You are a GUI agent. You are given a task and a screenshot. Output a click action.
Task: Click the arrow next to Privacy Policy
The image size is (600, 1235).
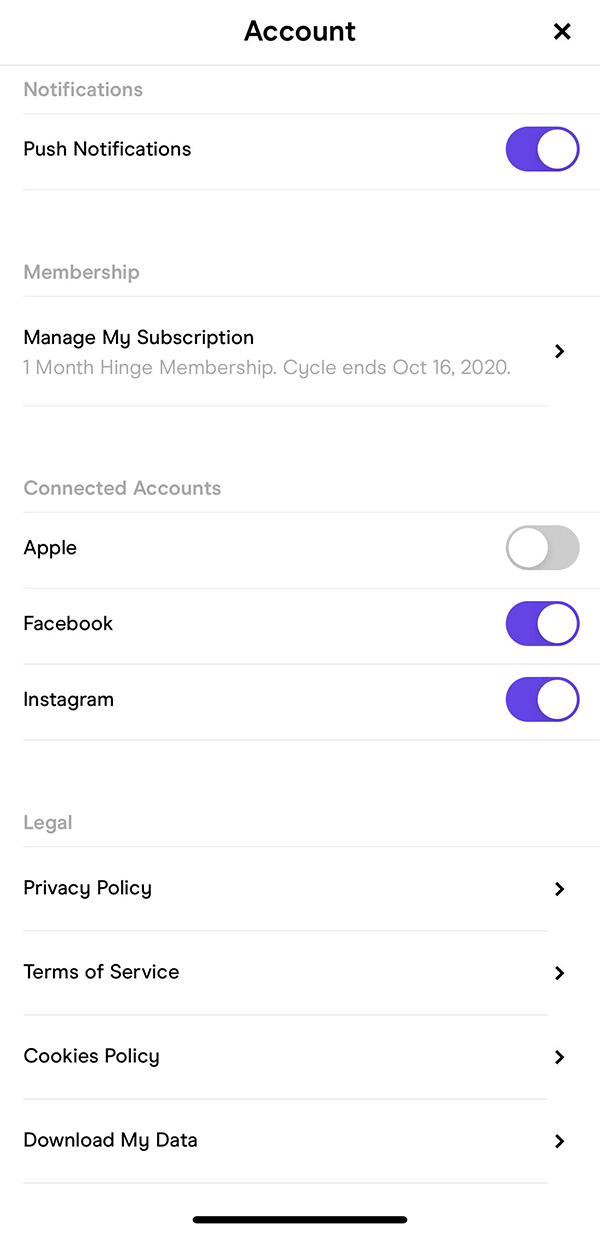560,889
